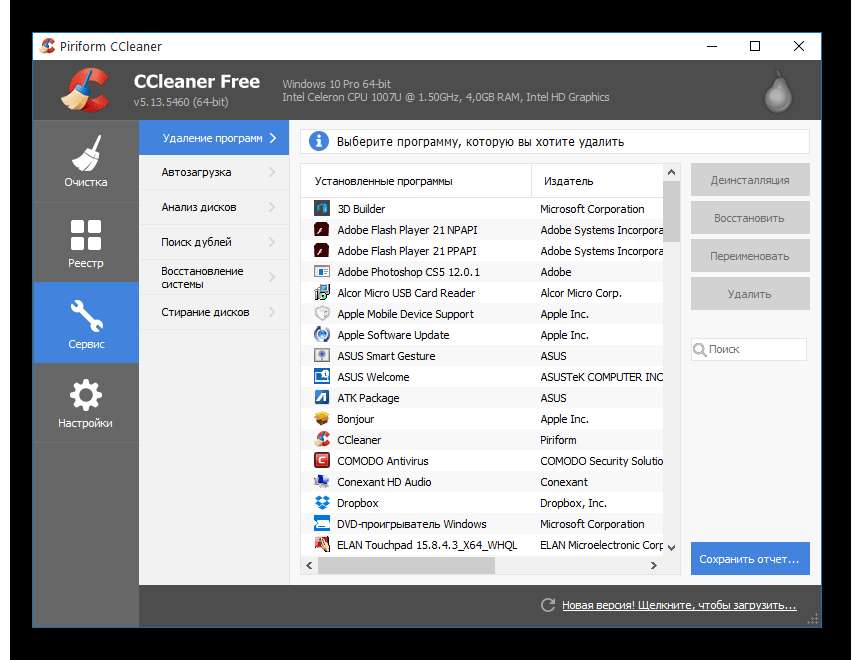
Task: Click the vertical scrollbar thumb
Action: [672, 211]
